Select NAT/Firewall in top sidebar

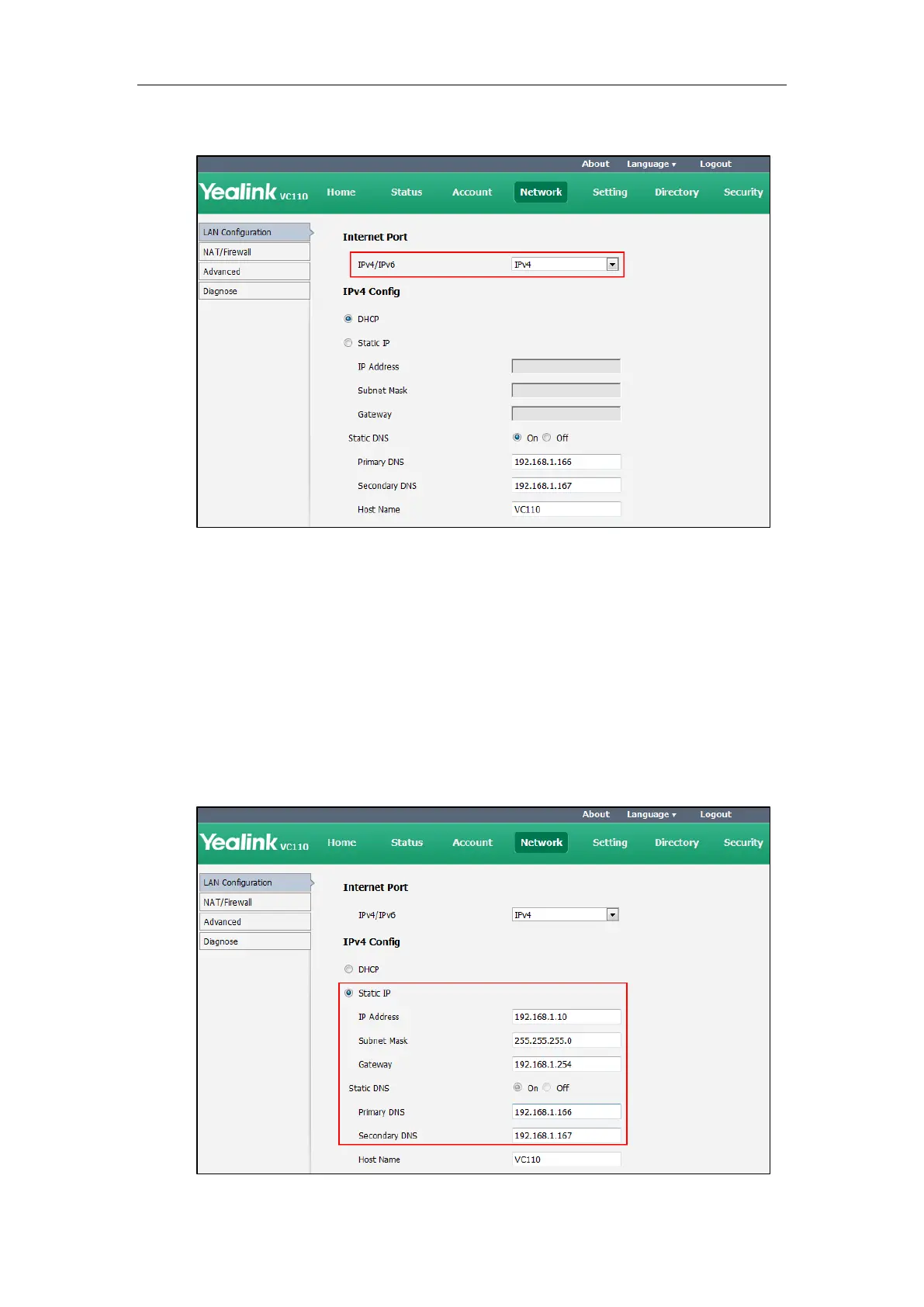tap(254, 251)
